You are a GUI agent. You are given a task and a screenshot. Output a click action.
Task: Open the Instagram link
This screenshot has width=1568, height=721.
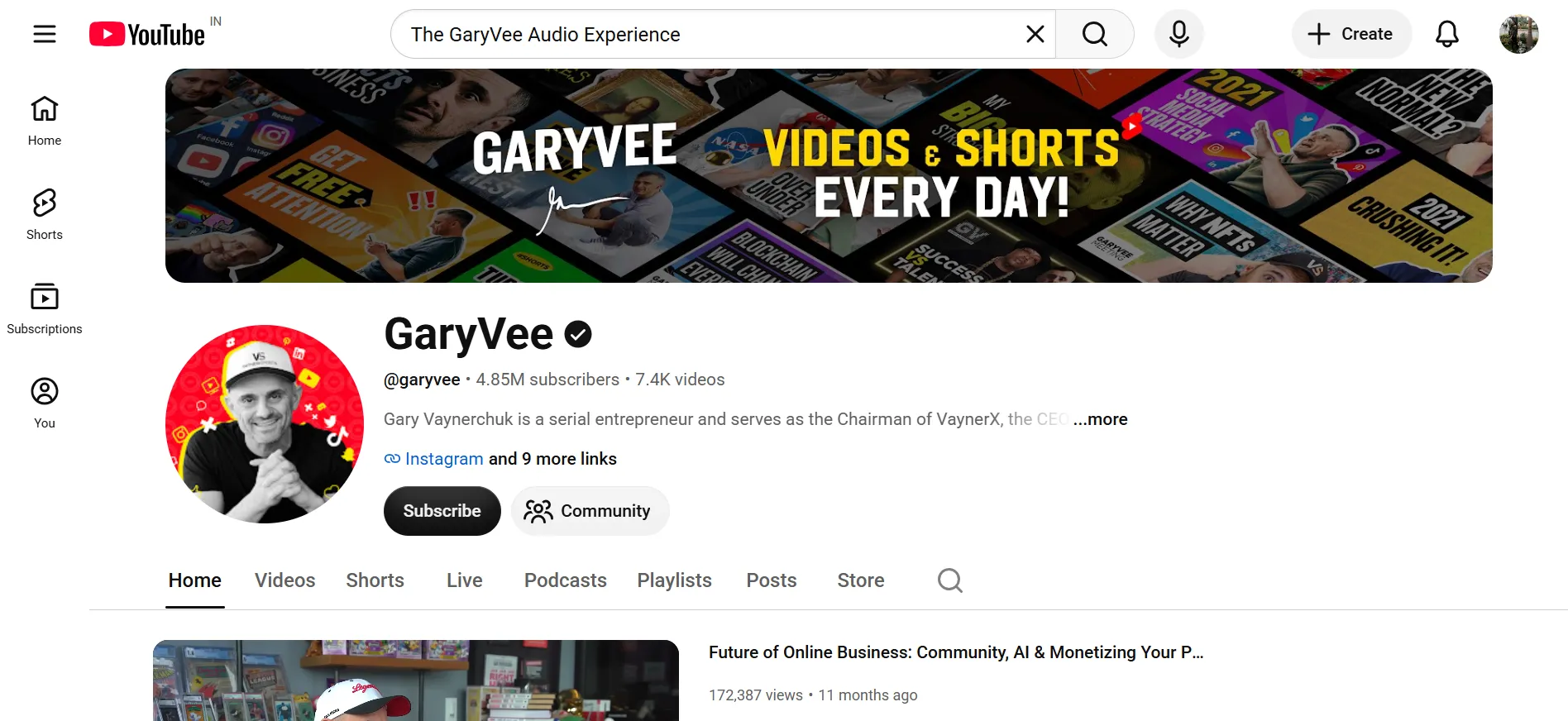[x=444, y=459]
